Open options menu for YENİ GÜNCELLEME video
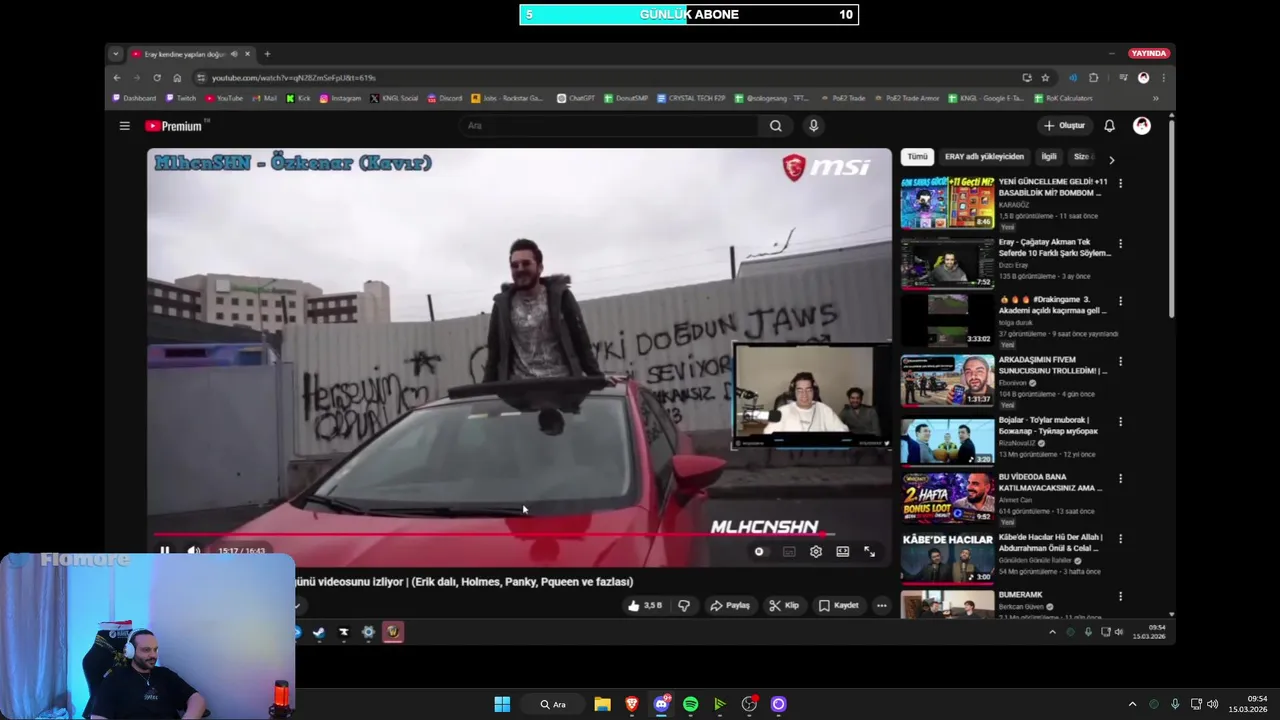 click(1120, 184)
